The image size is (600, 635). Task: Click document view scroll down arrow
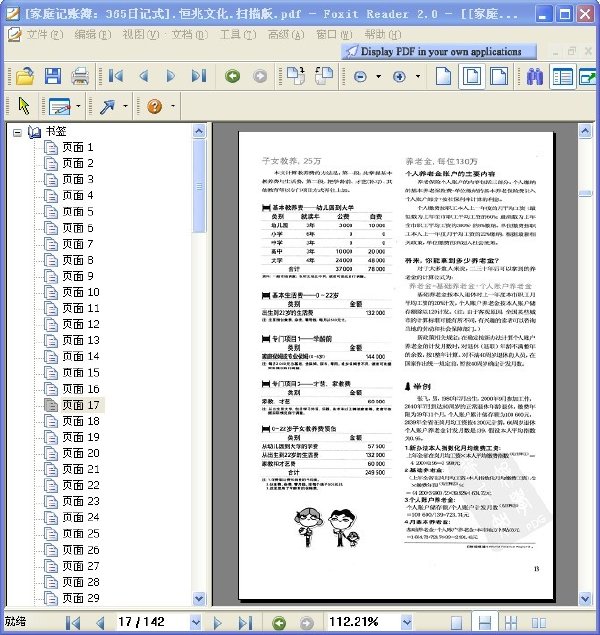pos(585,598)
